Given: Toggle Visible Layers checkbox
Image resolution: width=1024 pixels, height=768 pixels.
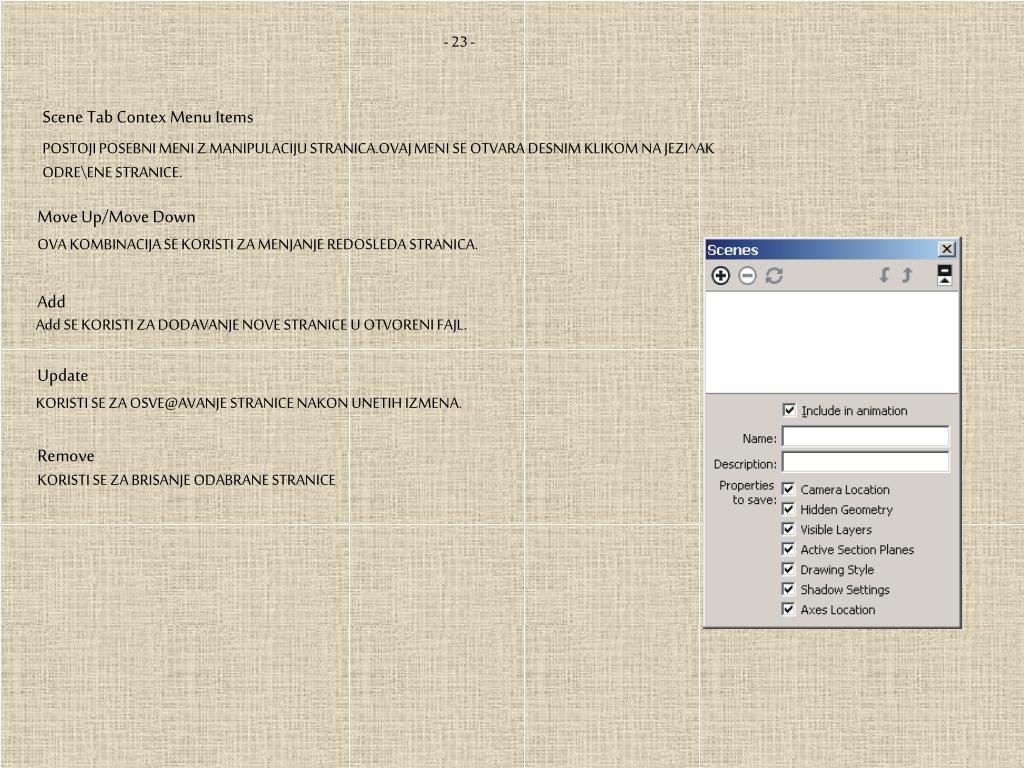Looking at the screenshot, I should tap(788, 528).
